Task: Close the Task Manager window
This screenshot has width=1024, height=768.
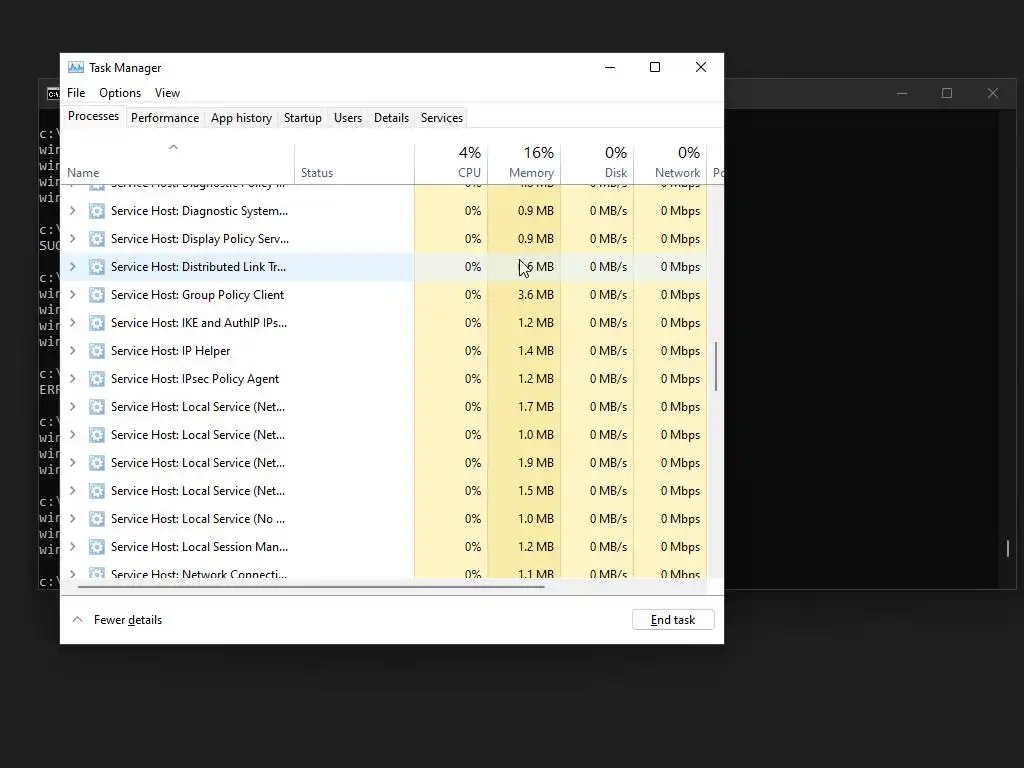Action: pyautogui.click(x=701, y=67)
